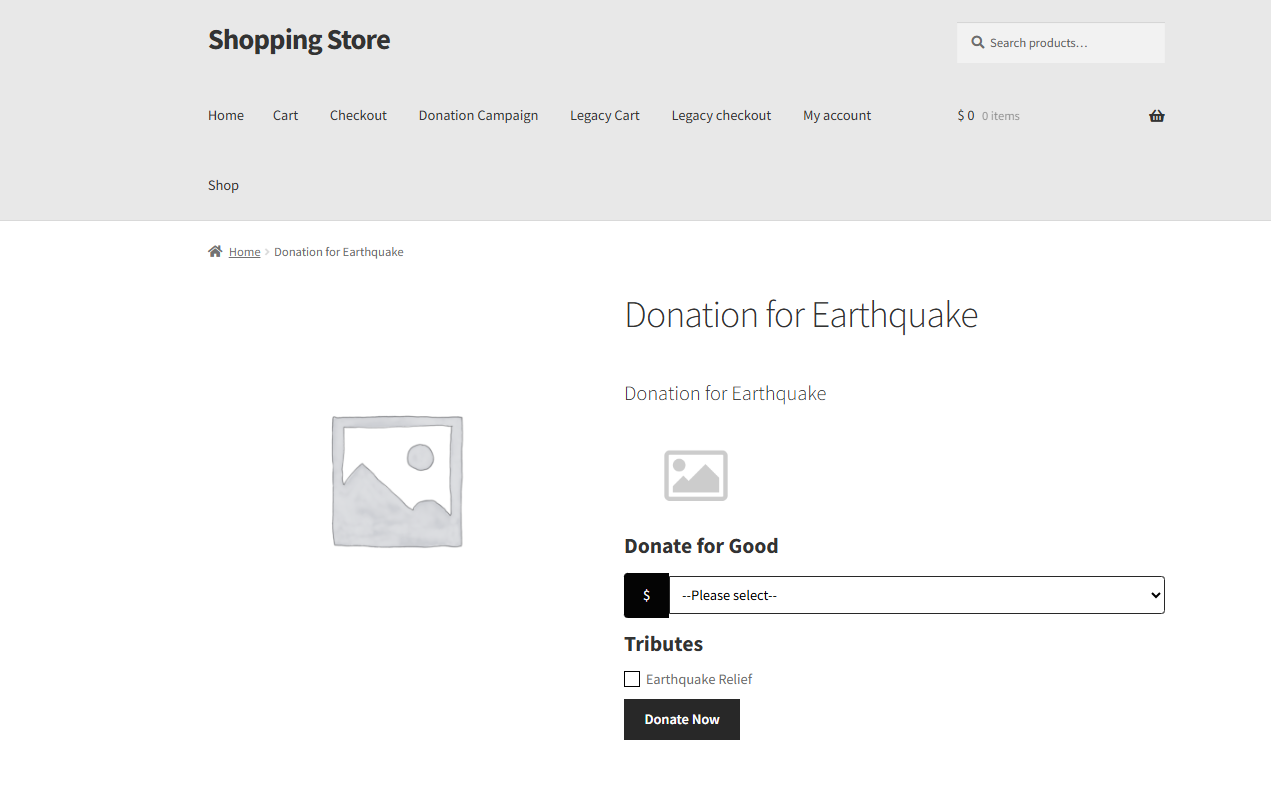
Task: Enable the Earthquake Relief checkbox
Action: point(632,679)
